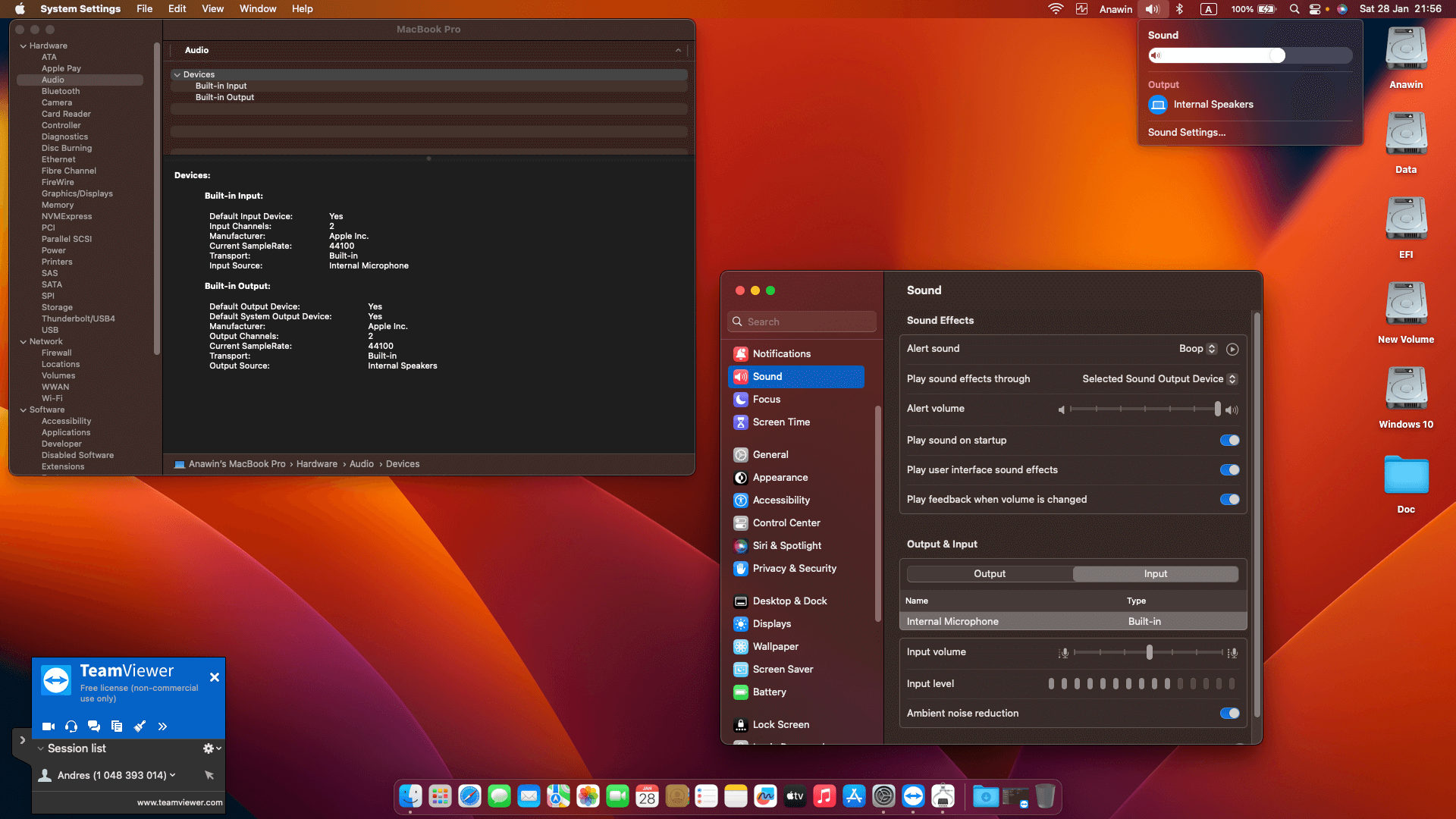The width and height of the screenshot is (1456, 819).
Task: Open the Window menu
Action: pos(257,8)
